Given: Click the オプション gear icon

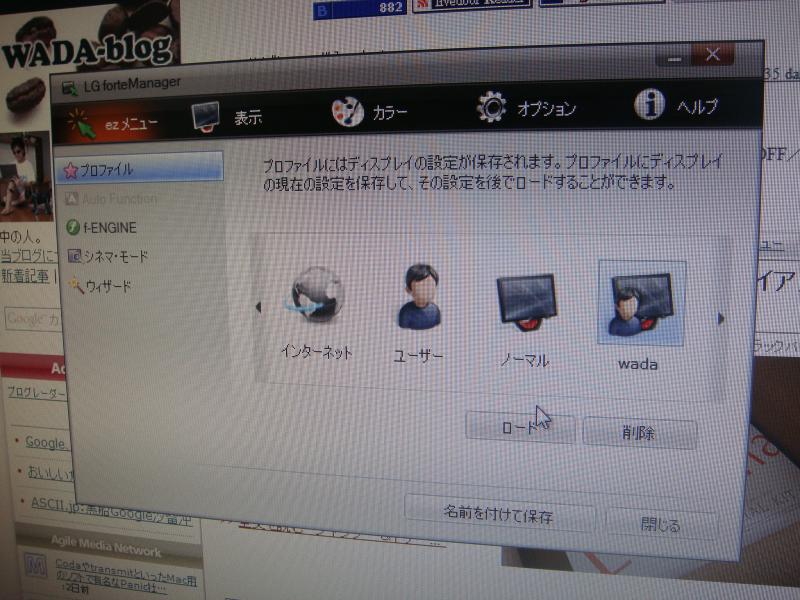Looking at the screenshot, I should pyautogui.click(x=489, y=104).
